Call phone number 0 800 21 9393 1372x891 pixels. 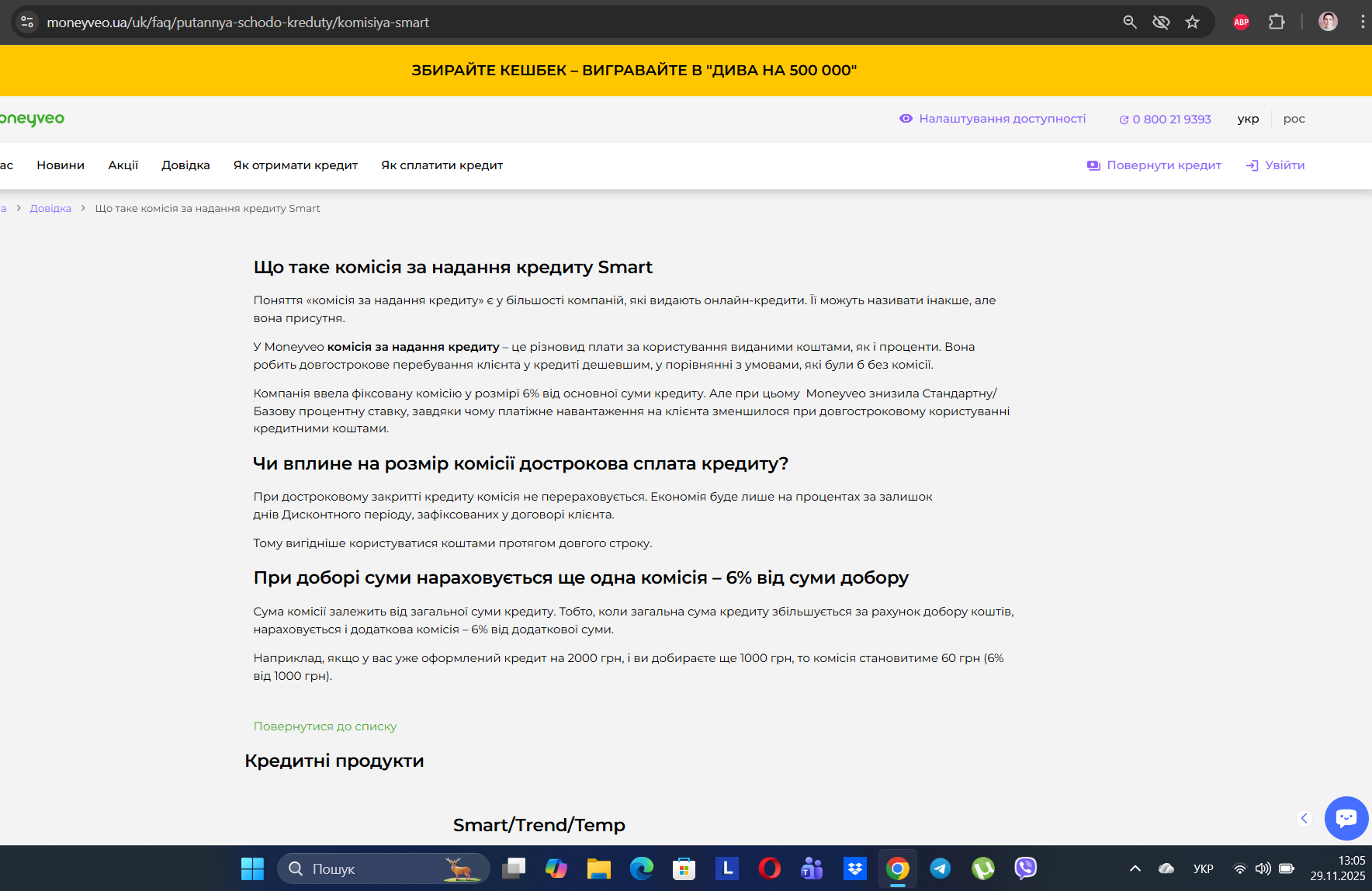[1165, 120]
